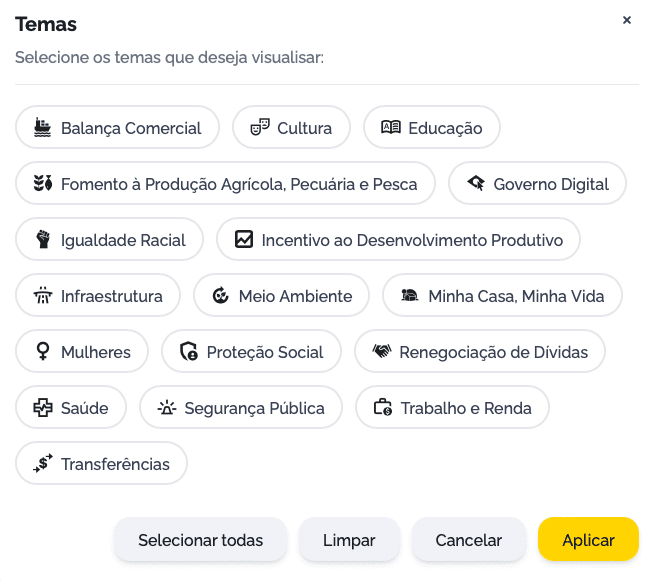Apply selected themes with Aplicar
This screenshot has height=580, width=652.
[588, 540]
